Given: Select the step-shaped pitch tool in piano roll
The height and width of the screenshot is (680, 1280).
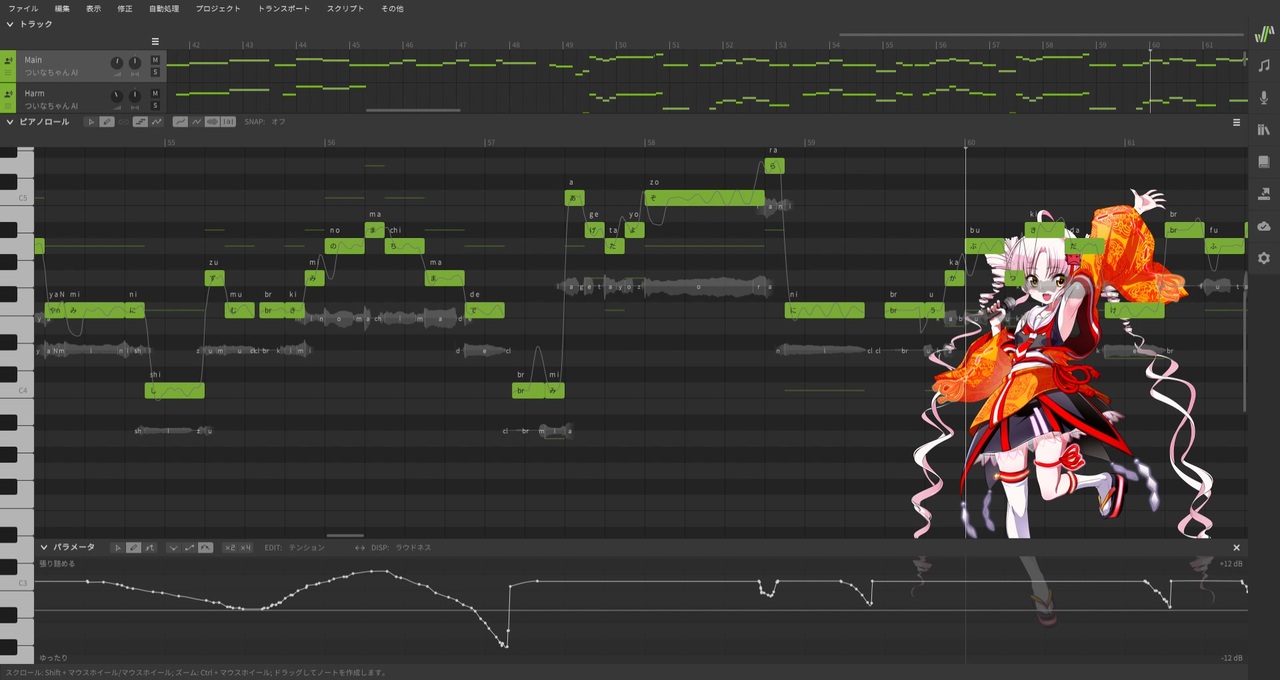Looking at the screenshot, I should (x=140, y=122).
